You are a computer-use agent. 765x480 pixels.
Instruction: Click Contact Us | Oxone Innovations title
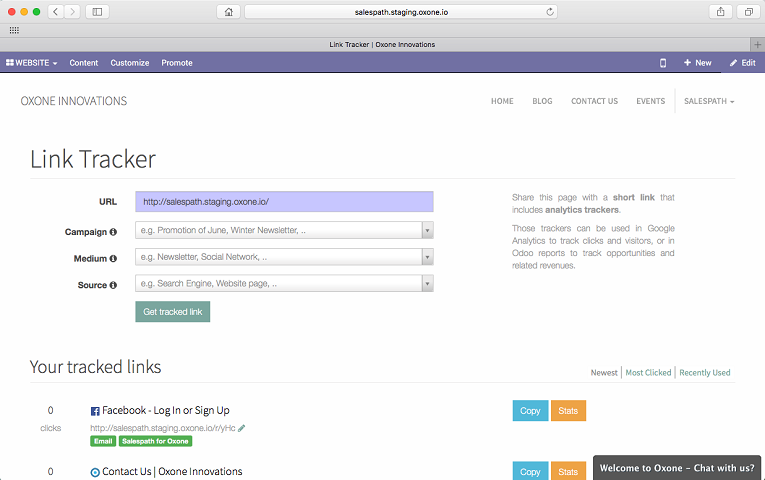[172, 472]
